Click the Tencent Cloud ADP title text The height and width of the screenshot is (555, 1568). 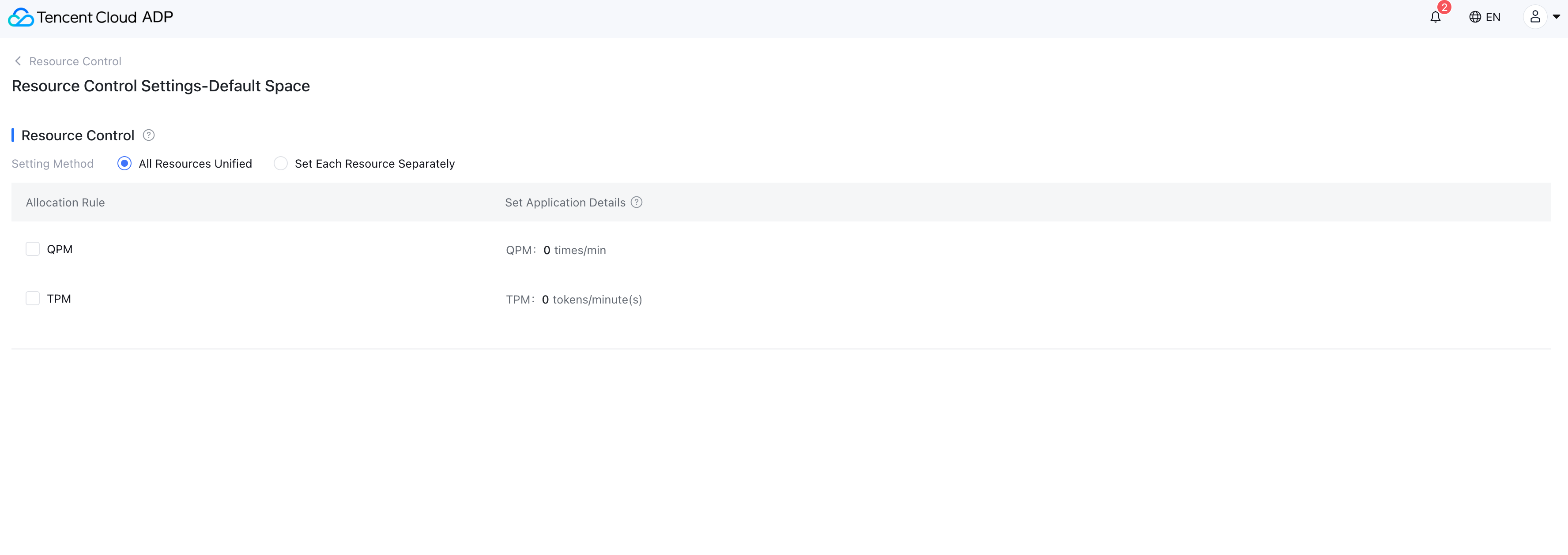click(105, 17)
